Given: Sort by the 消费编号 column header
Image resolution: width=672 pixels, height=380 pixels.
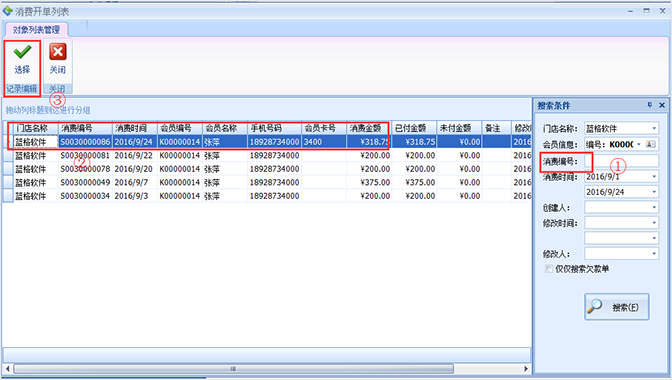Looking at the screenshot, I should pyautogui.click(x=85, y=128).
